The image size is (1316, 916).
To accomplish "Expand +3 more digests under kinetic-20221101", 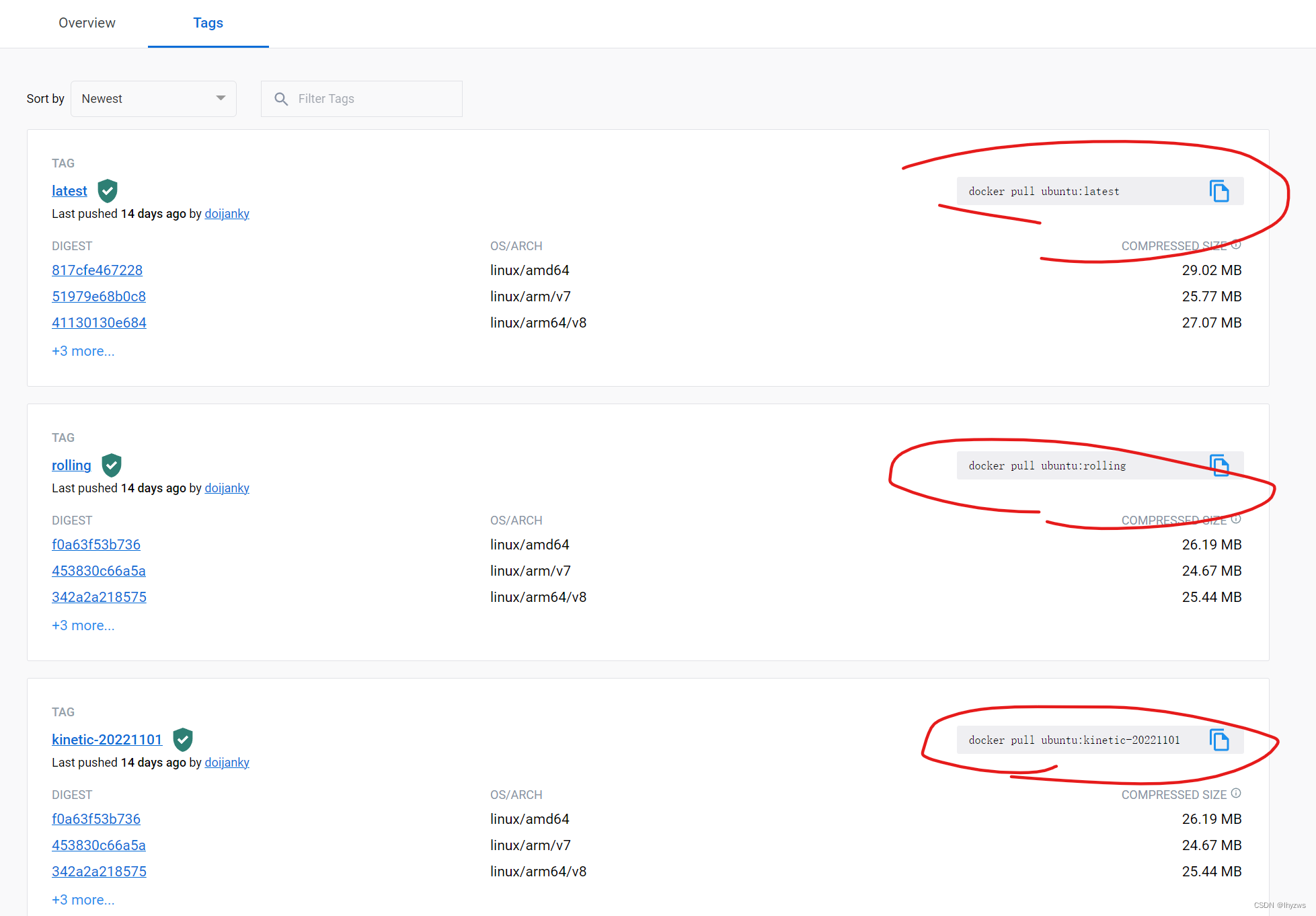I will click(x=83, y=900).
